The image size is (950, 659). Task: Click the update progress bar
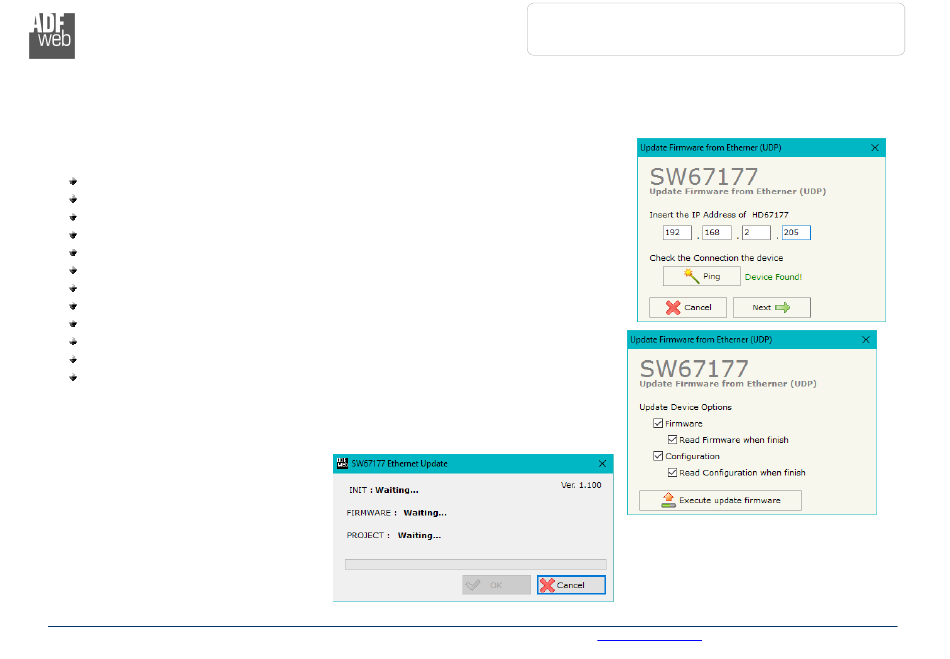476,565
